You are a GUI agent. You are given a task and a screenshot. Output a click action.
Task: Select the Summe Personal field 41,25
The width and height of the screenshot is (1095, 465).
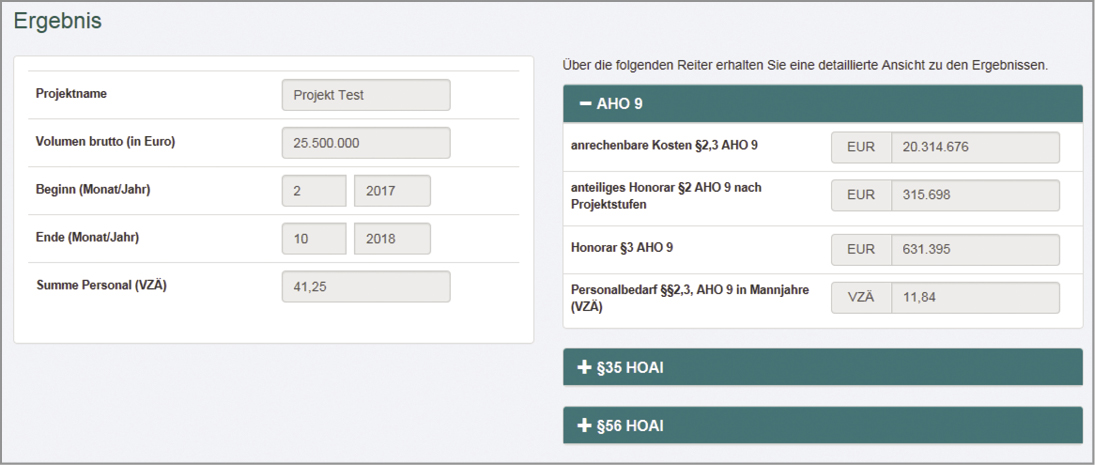coord(366,287)
